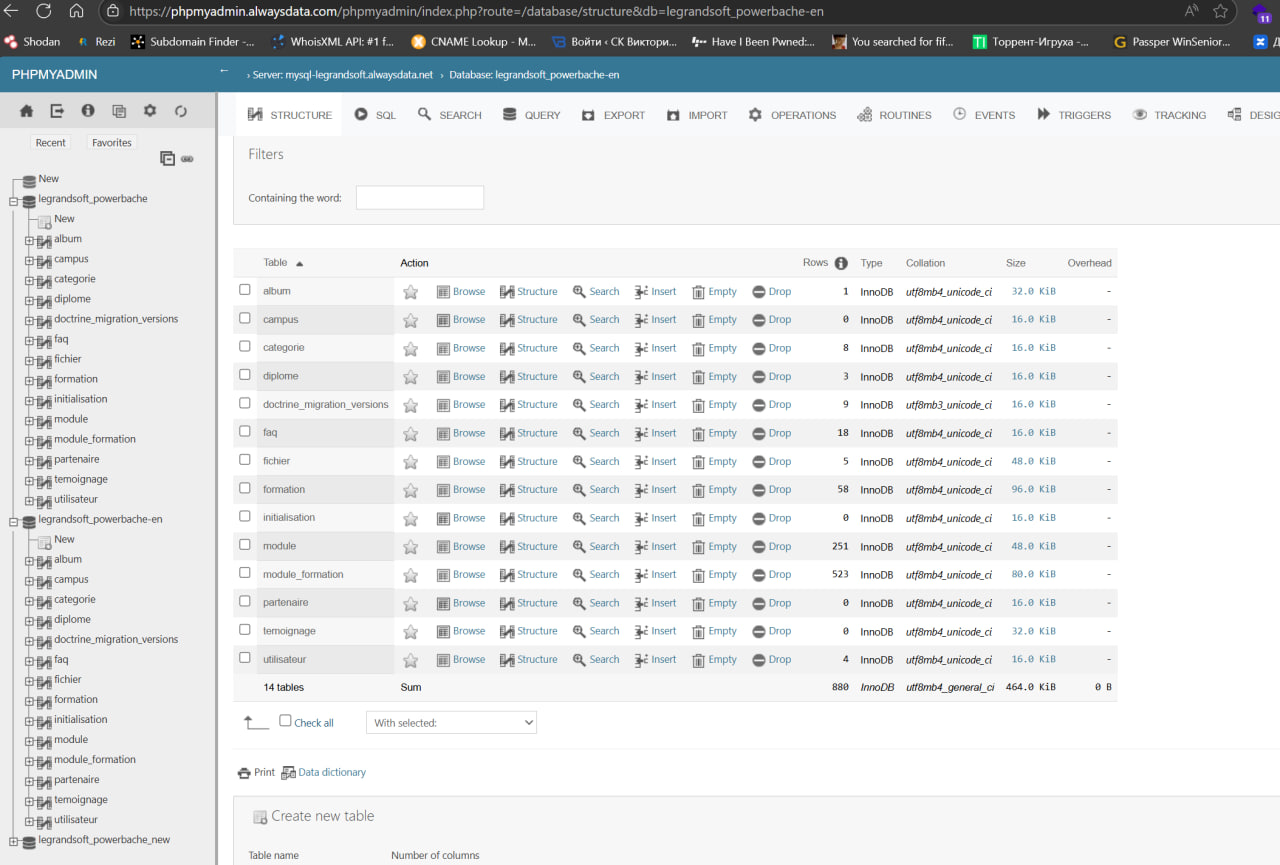The image size is (1280, 865).
Task: Tick the checkbox for utilisateur table
Action: [x=245, y=659]
